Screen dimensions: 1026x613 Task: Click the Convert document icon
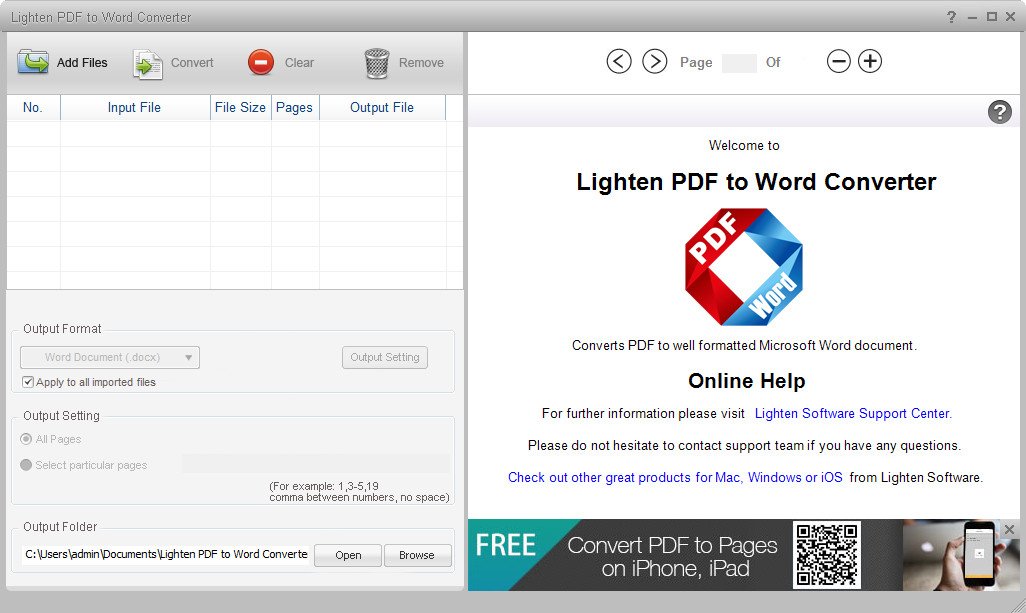click(148, 64)
